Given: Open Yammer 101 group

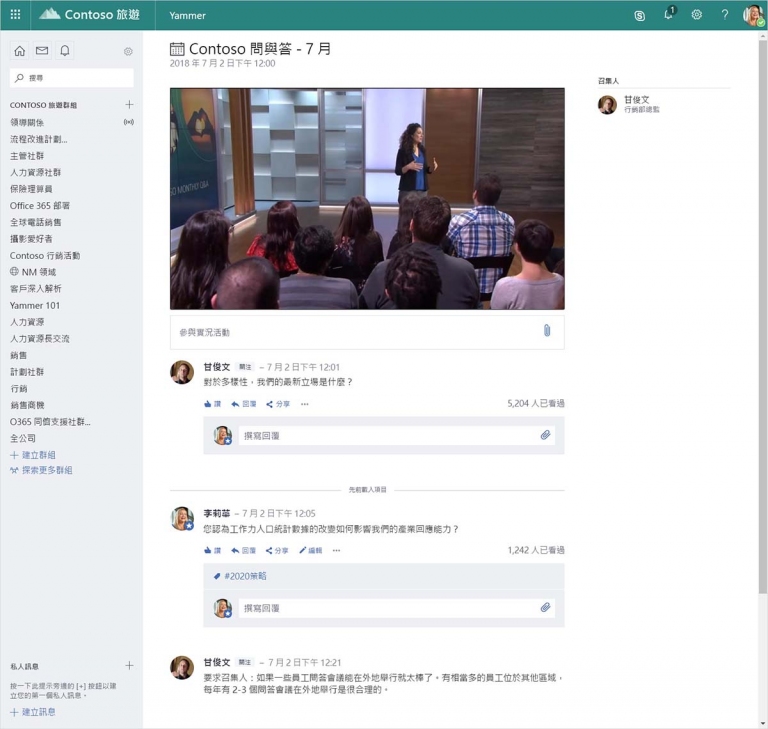Looking at the screenshot, I should pos(35,305).
